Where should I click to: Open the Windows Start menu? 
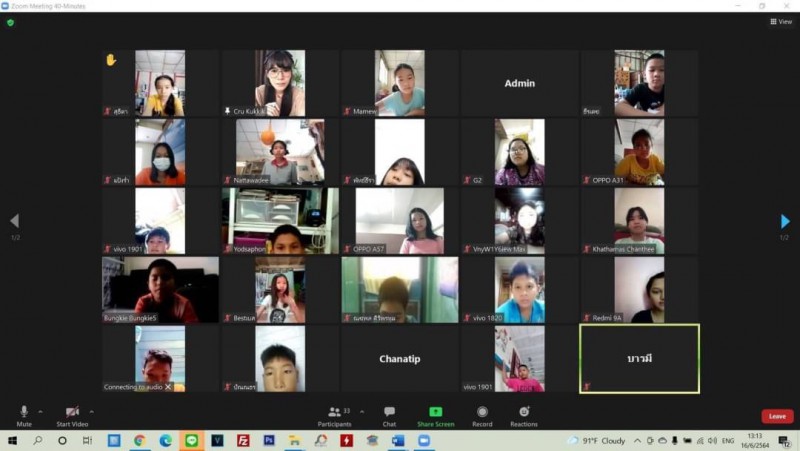coord(14,440)
